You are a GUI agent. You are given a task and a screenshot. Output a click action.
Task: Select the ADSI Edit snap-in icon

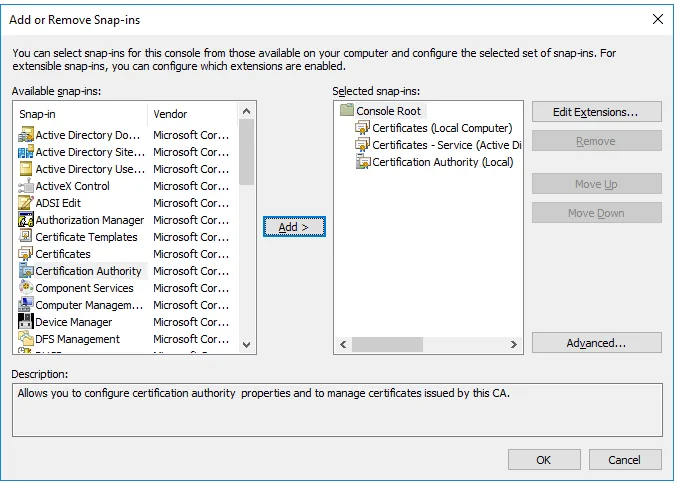26,203
